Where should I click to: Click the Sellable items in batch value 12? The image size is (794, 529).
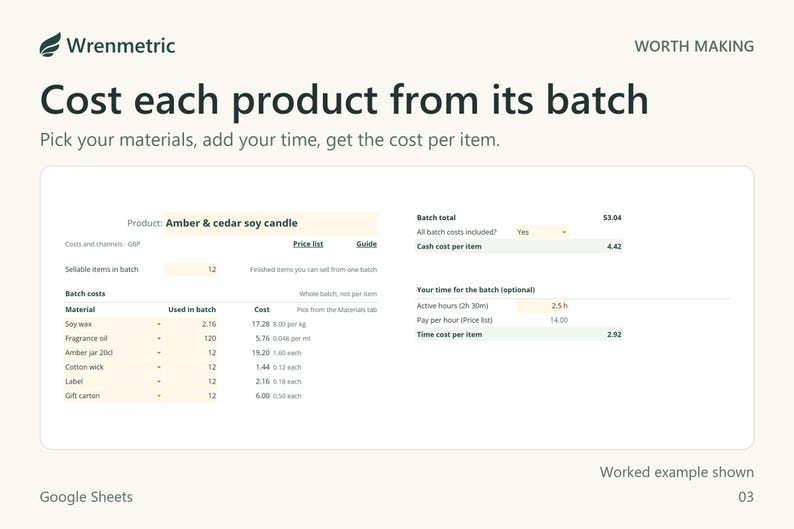(x=191, y=269)
